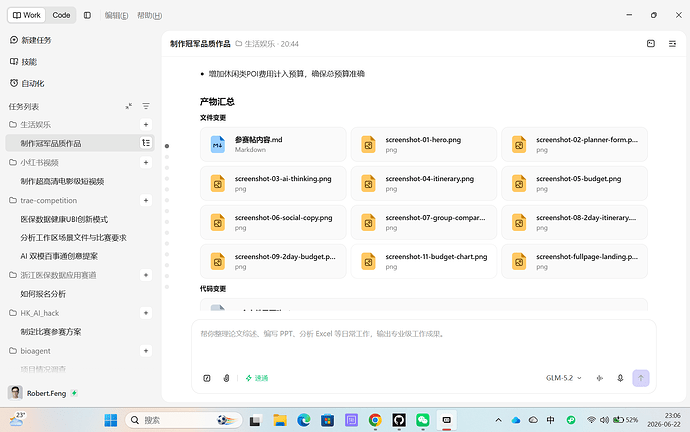
Task: Open Windows Start menu
Action: (110, 421)
